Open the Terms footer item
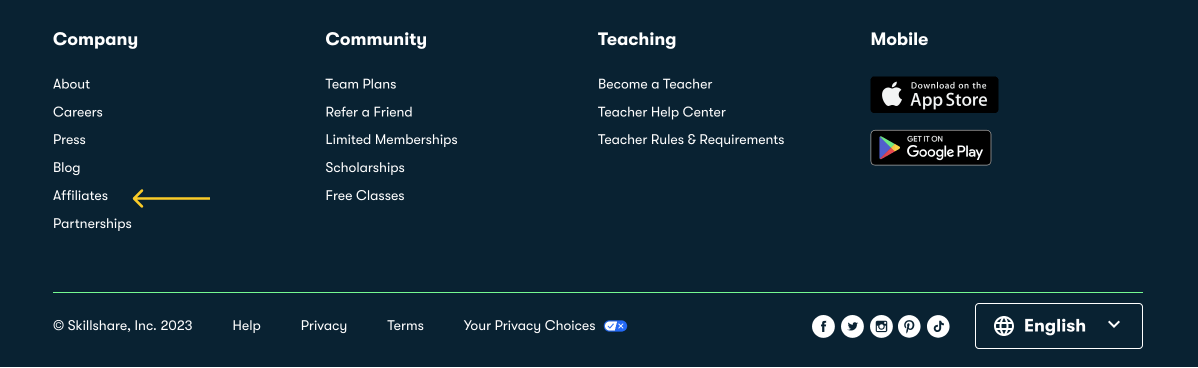The width and height of the screenshot is (1198, 368). pyautogui.click(x=405, y=326)
